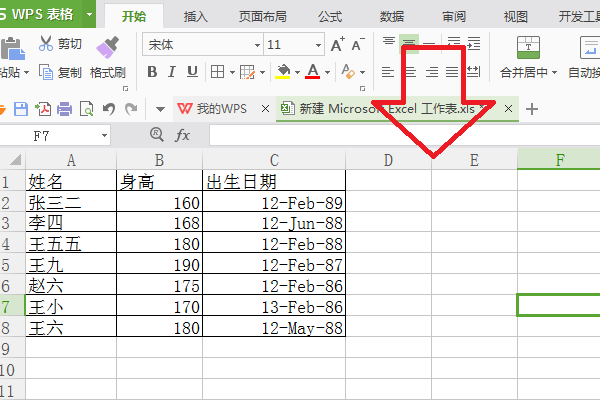Viewport: 600px width, 400px height.
Task: Click the Paste clipboard icon
Action: tap(13, 49)
